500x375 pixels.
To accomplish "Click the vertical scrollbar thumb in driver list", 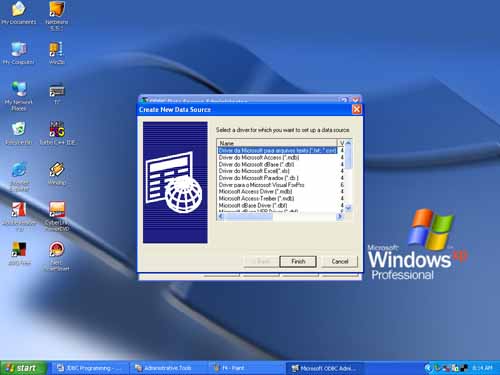I will click(x=348, y=158).
